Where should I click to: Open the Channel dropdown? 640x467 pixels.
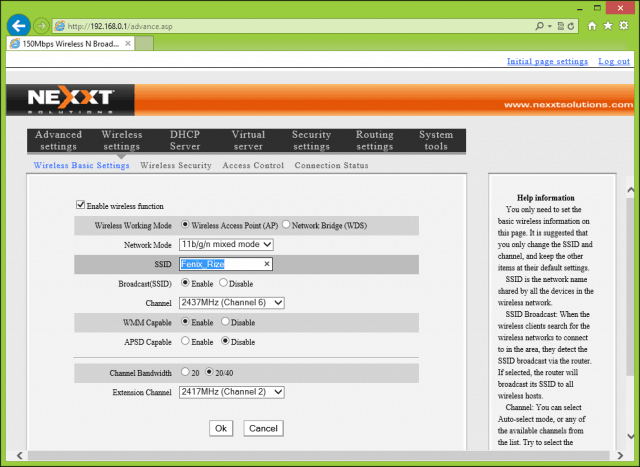231,303
